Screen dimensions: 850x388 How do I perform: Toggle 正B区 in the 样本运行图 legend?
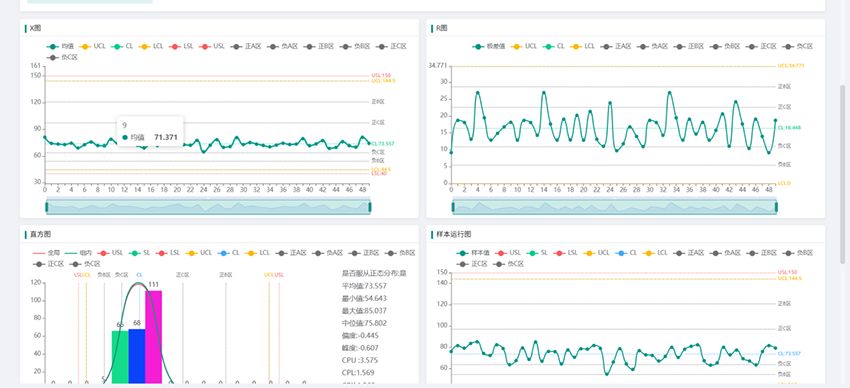tap(762, 253)
